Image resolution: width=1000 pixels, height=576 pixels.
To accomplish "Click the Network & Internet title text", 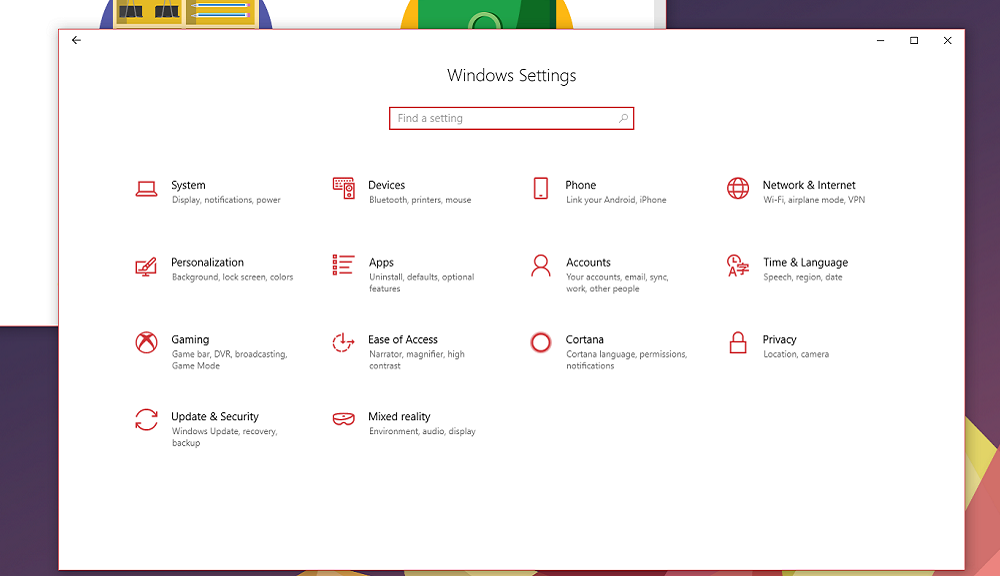I will (x=808, y=185).
